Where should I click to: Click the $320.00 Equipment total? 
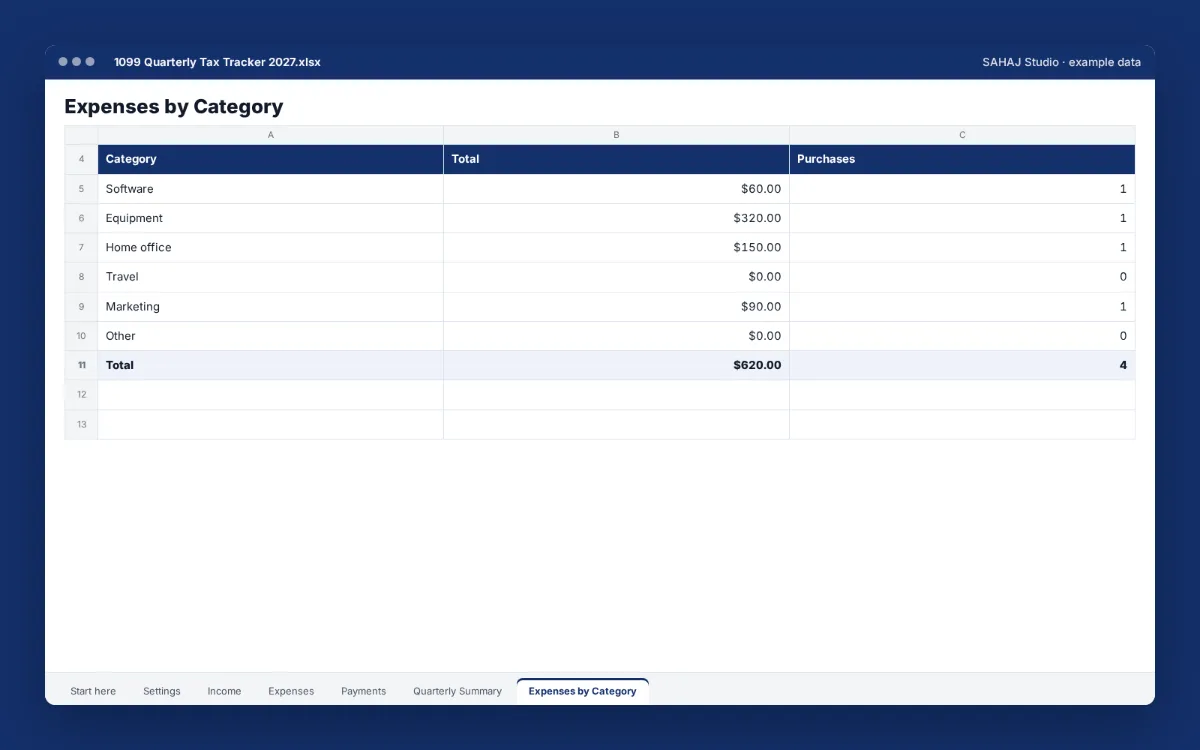616,218
